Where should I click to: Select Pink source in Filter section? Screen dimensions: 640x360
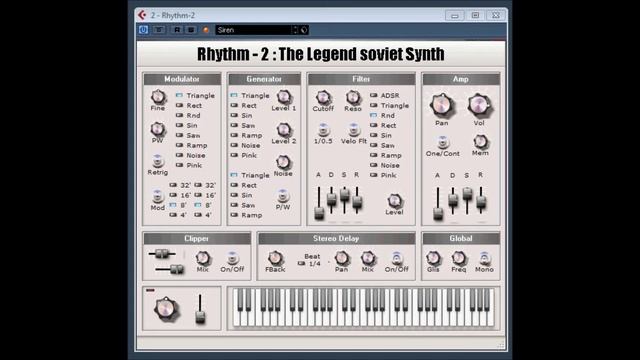click(383, 175)
